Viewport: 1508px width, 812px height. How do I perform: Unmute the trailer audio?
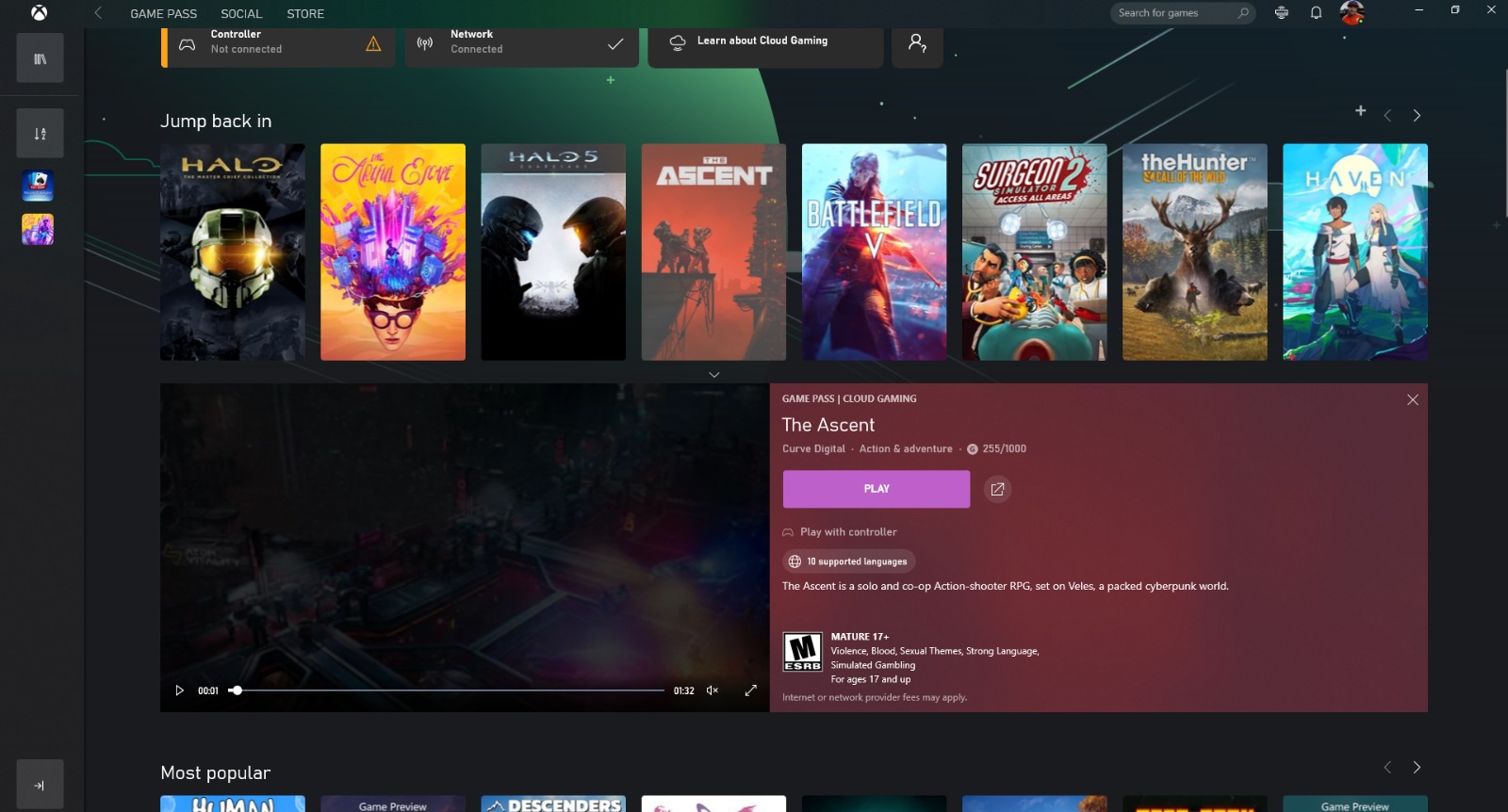[713, 690]
